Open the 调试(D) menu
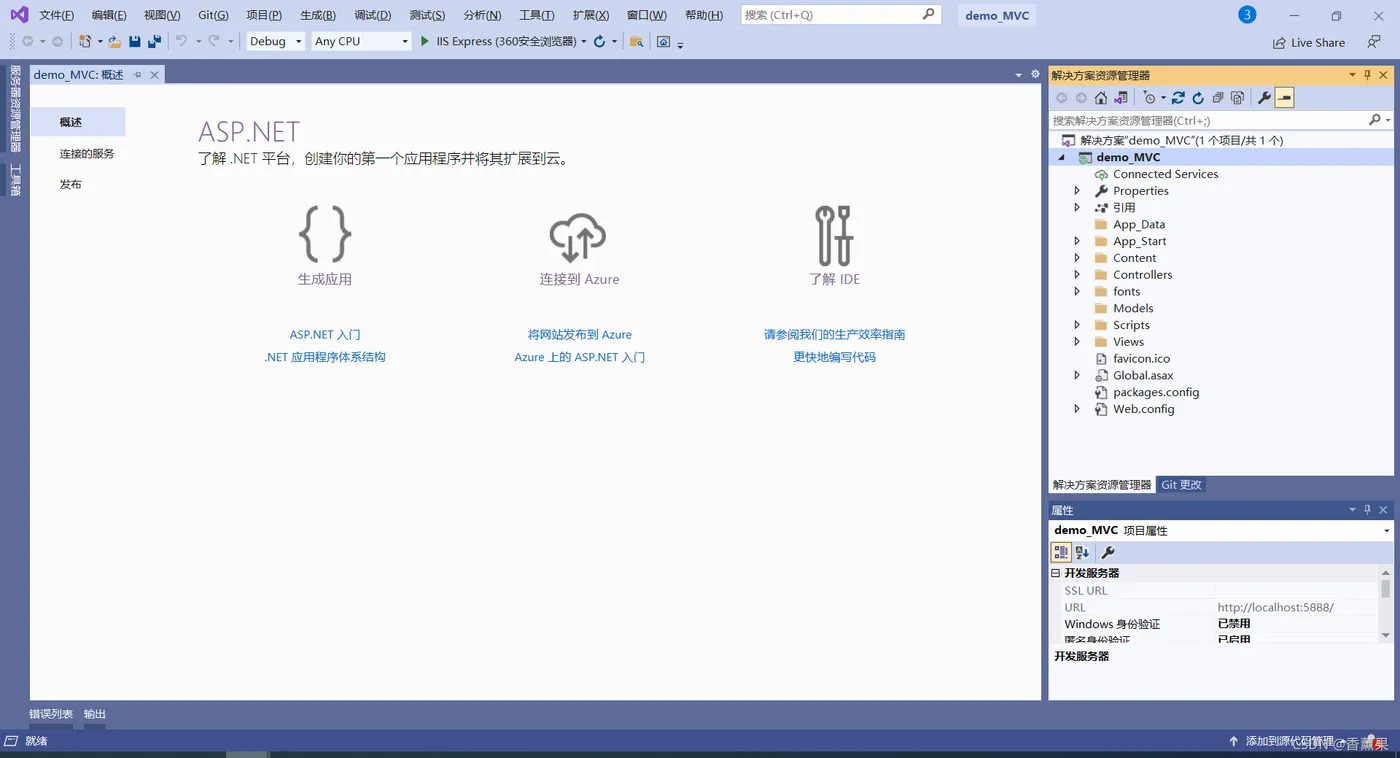 pyautogui.click(x=373, y=15)
